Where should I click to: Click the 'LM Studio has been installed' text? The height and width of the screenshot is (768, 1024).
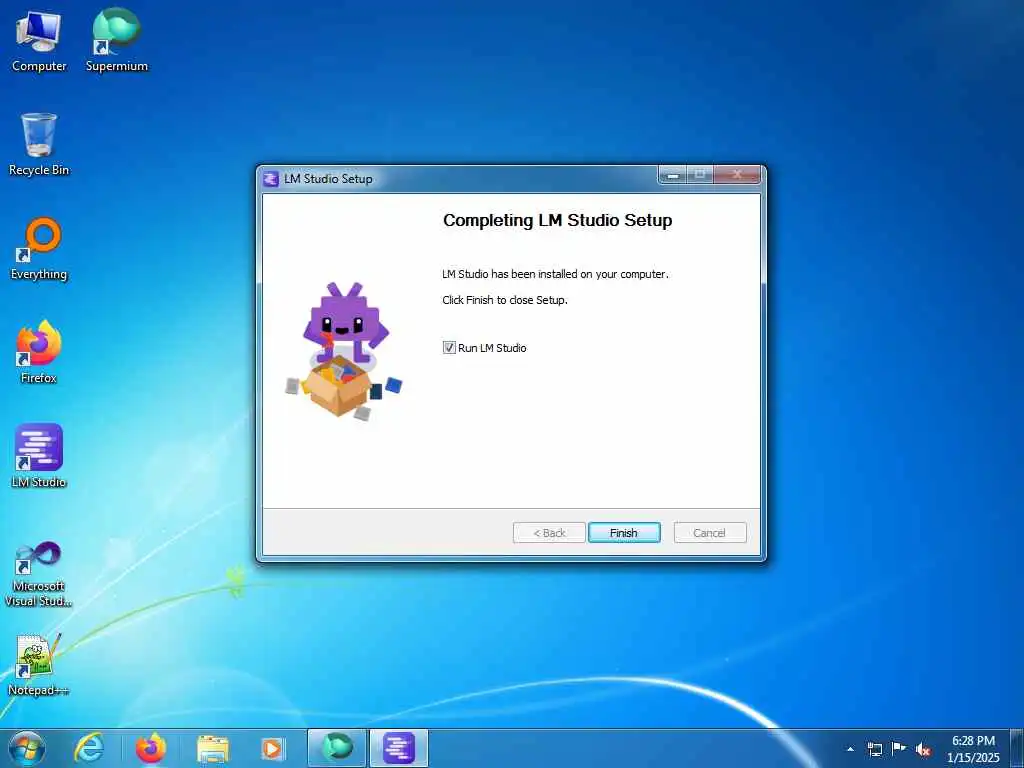(555, 274)
